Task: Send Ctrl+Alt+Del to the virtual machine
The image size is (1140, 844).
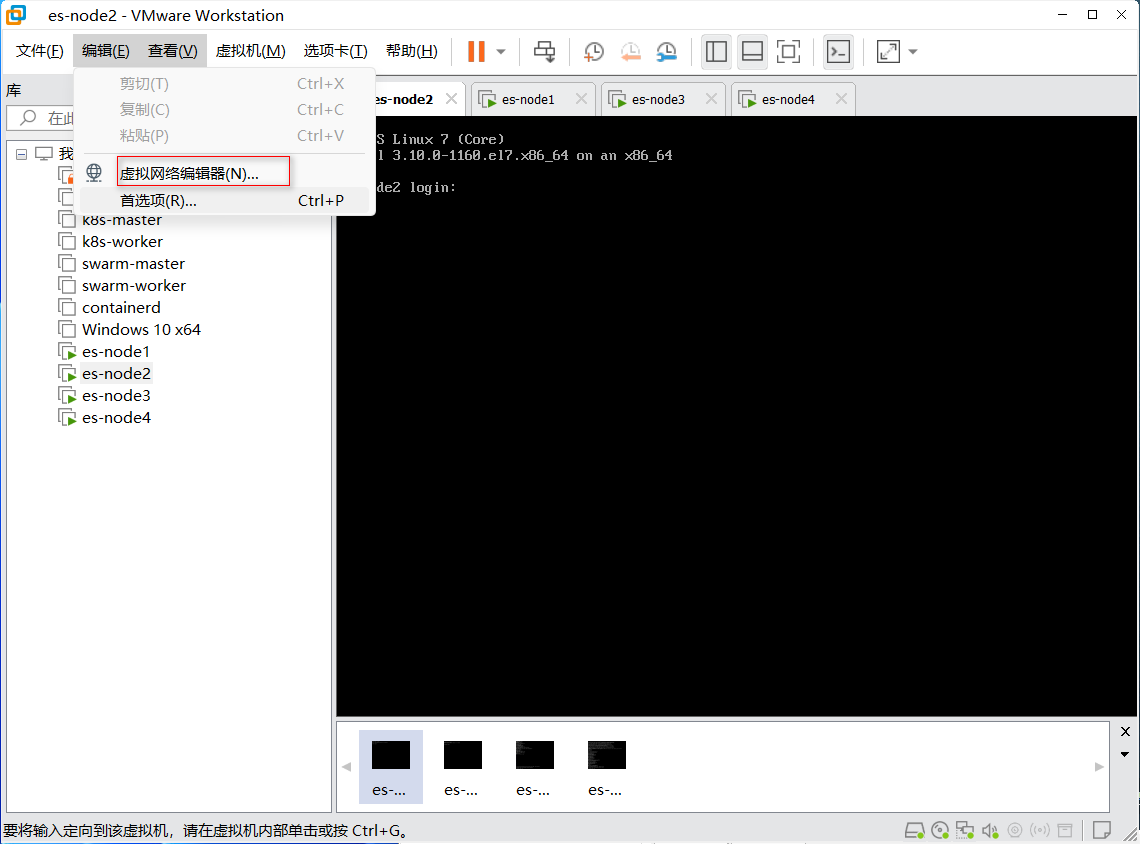Action: pos(545,52)
